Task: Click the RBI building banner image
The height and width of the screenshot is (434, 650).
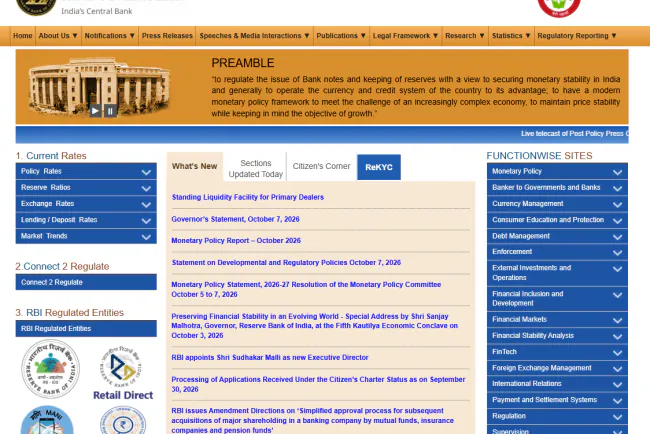Action: (99, 86)
